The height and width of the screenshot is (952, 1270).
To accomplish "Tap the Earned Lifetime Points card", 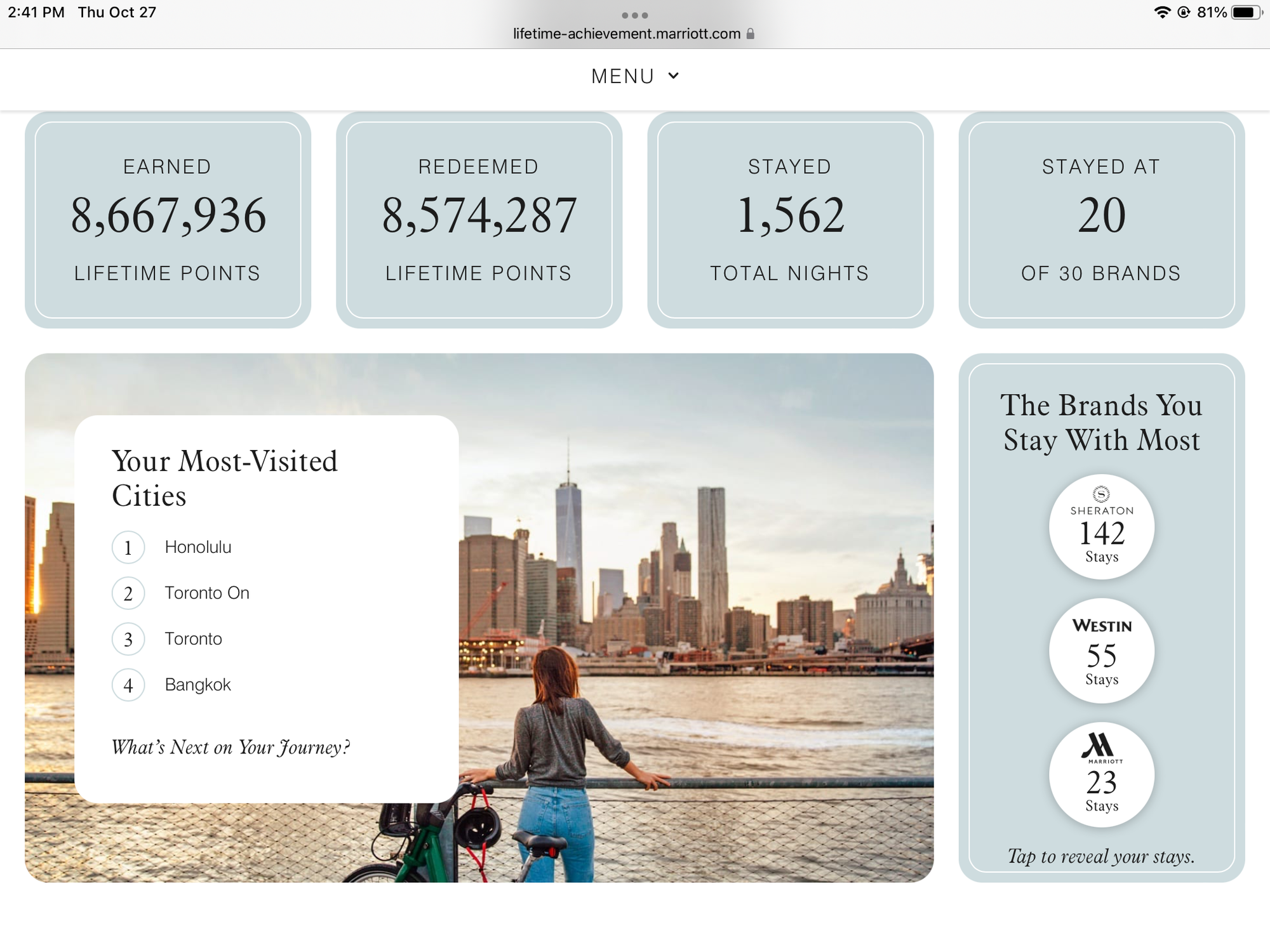I will click(168, 220).
